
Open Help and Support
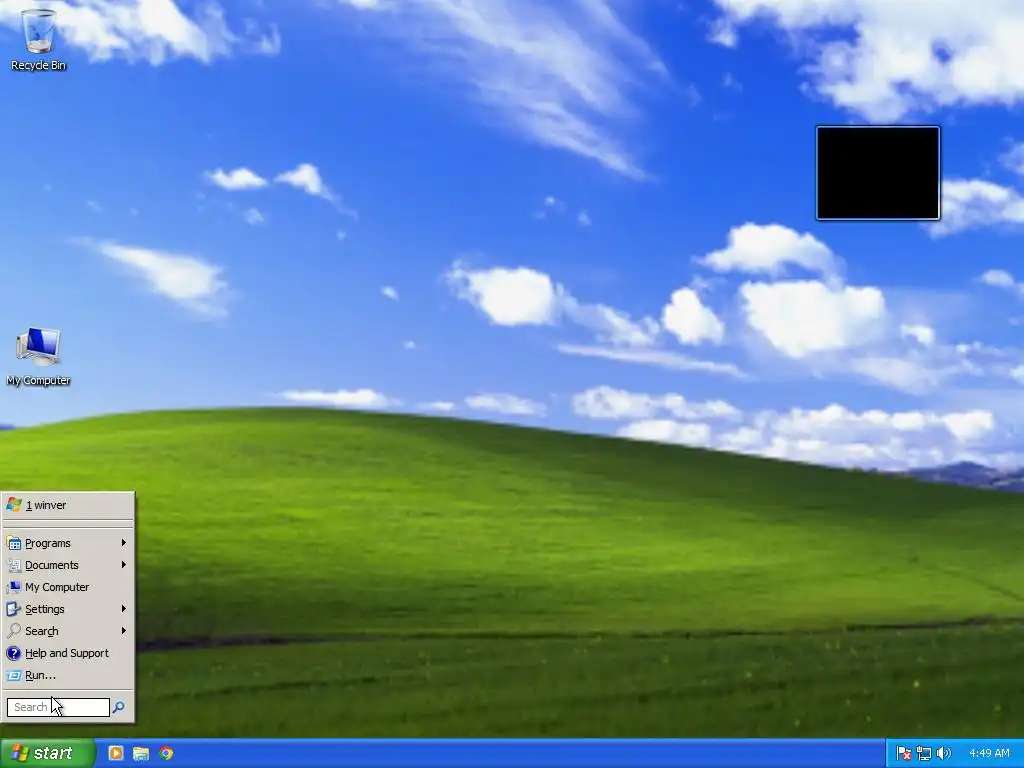(68, 653)
